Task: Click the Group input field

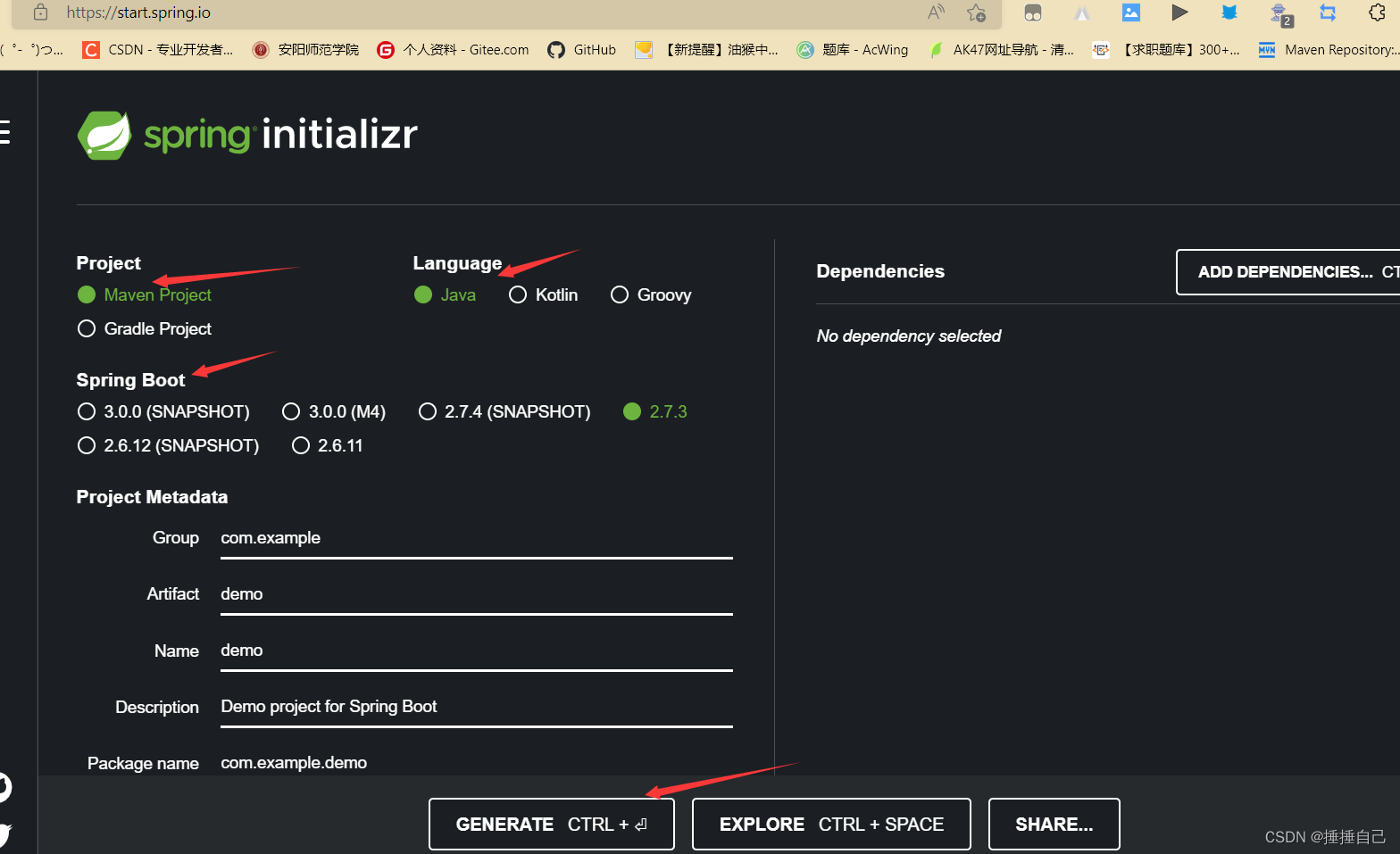Action: (x=477, y=538)
